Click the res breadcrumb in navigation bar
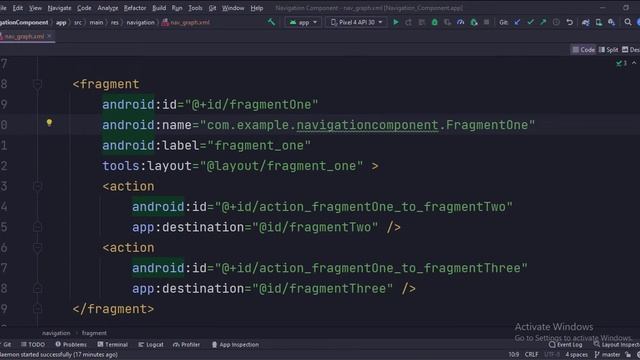 (115, 22)
